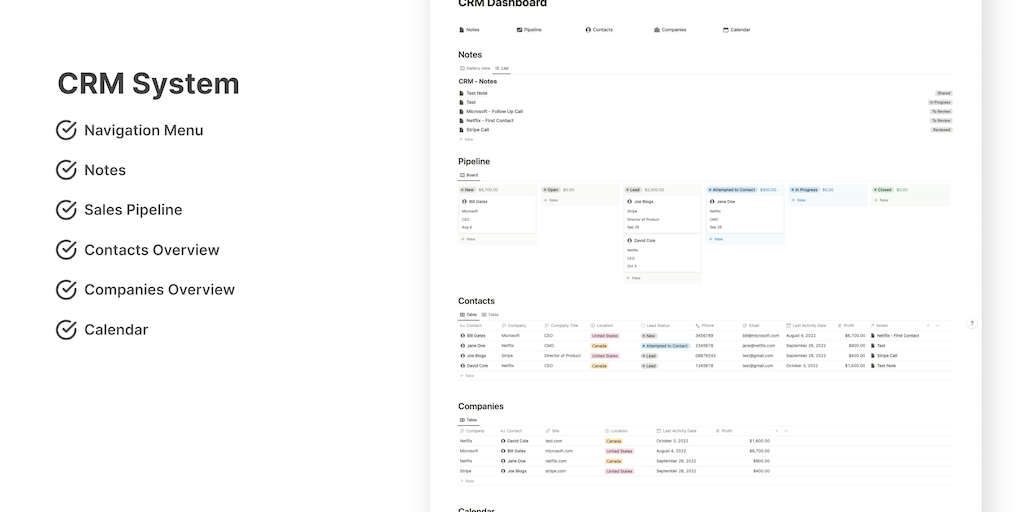Add a property with plus in Companies table
The width and height of the screenshot is (1024, 512).
click(776, 431)
